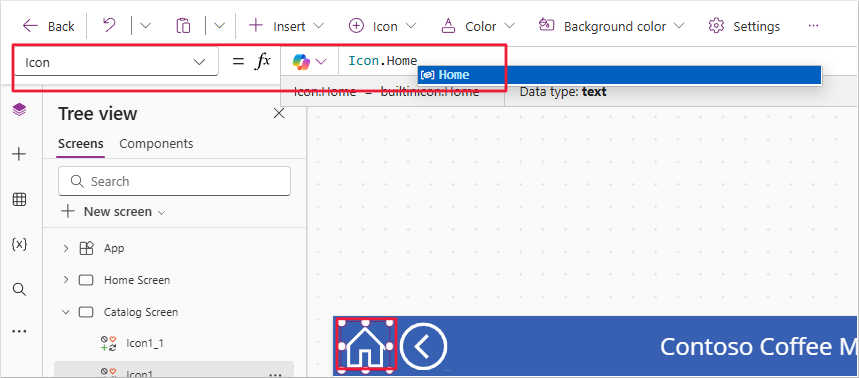This screenshot has height=378, width=859.
Task: Select Home Screen in the tree
Action: [137, 280]
